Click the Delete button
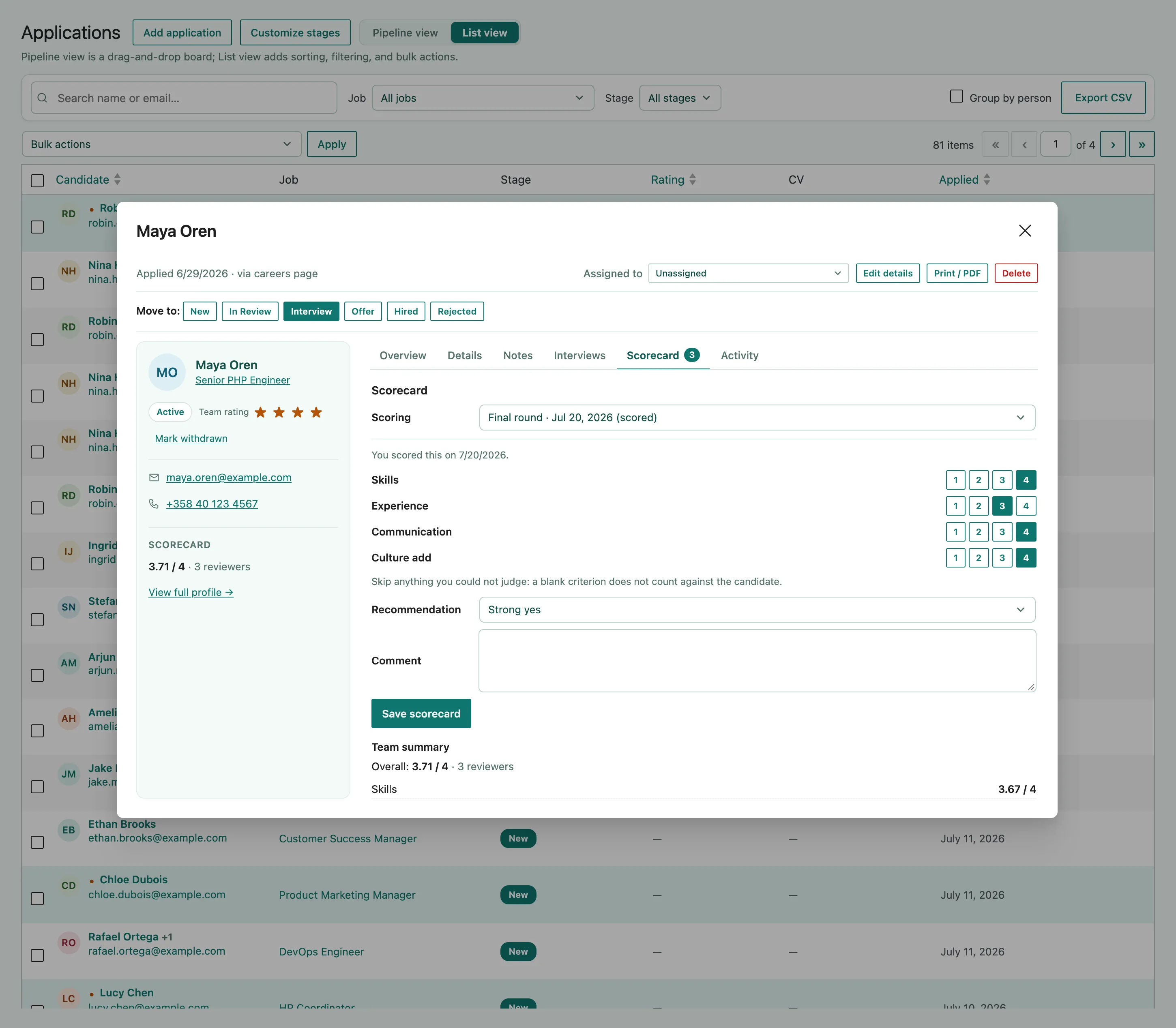The width and height of the screenshot is (1176, 1028). pos(1016,273)
